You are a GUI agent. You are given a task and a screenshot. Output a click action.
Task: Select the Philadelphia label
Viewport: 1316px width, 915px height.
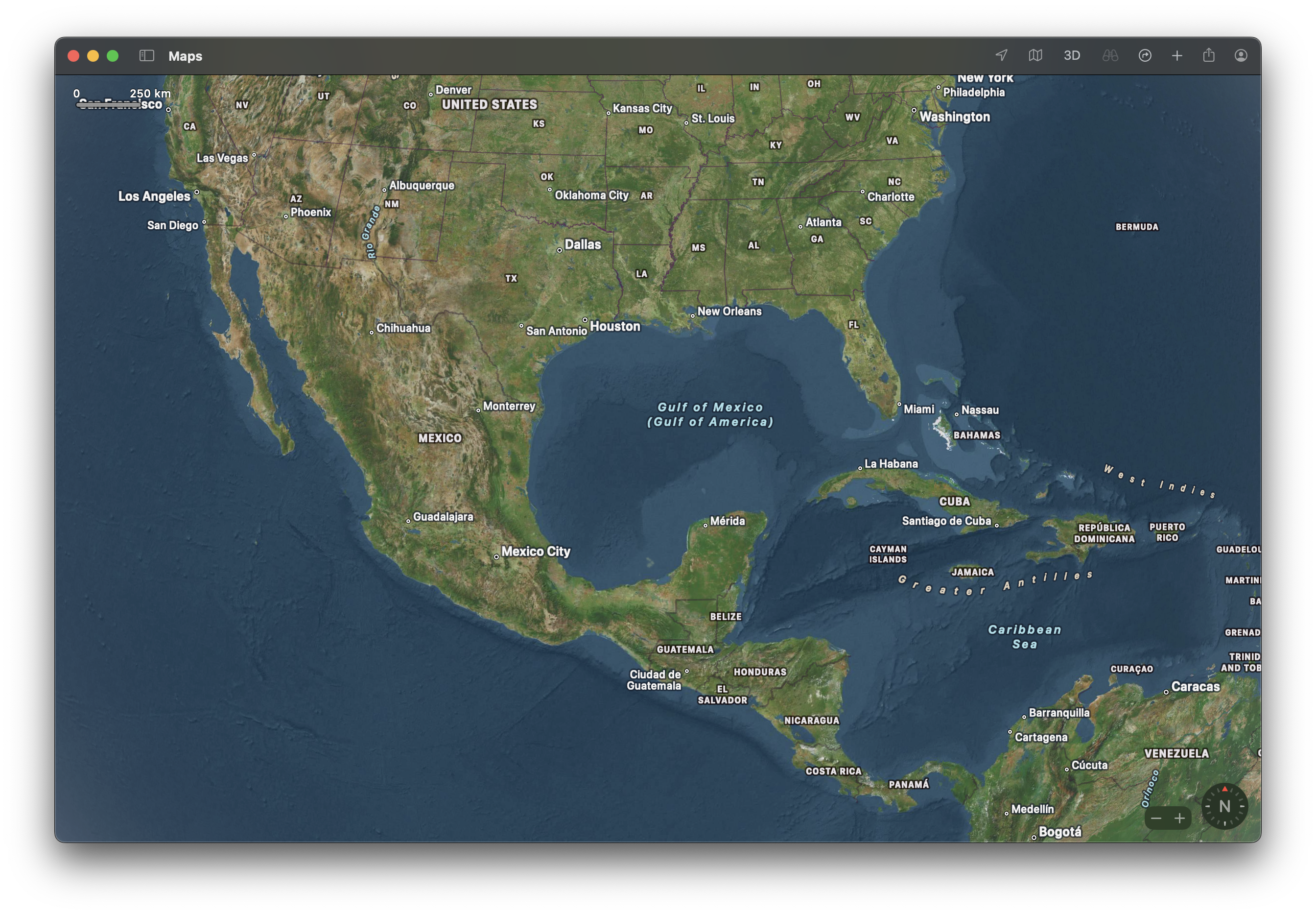[x=973, y=92]
